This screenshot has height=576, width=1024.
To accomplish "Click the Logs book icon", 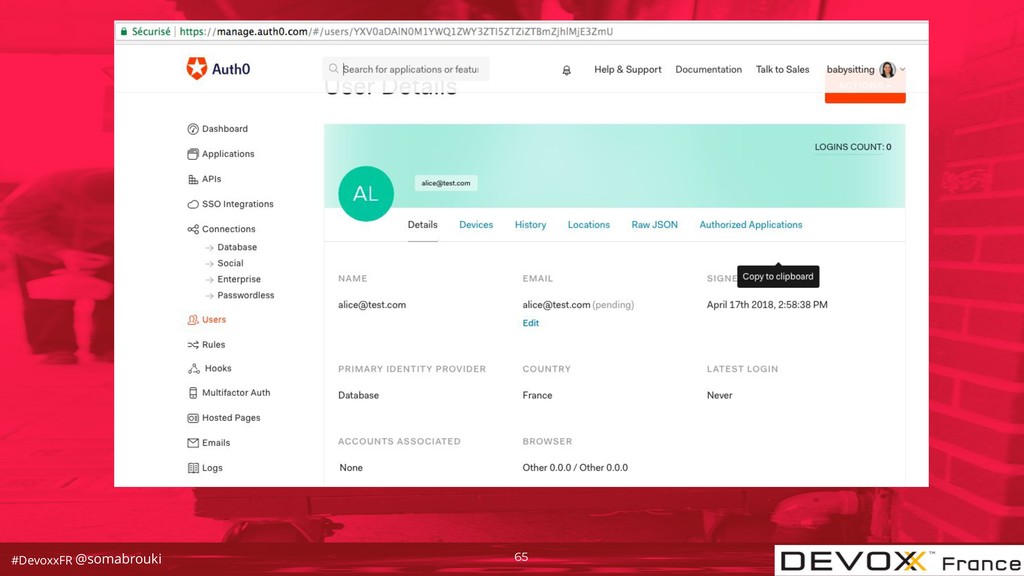I will (x=193, y=468).
